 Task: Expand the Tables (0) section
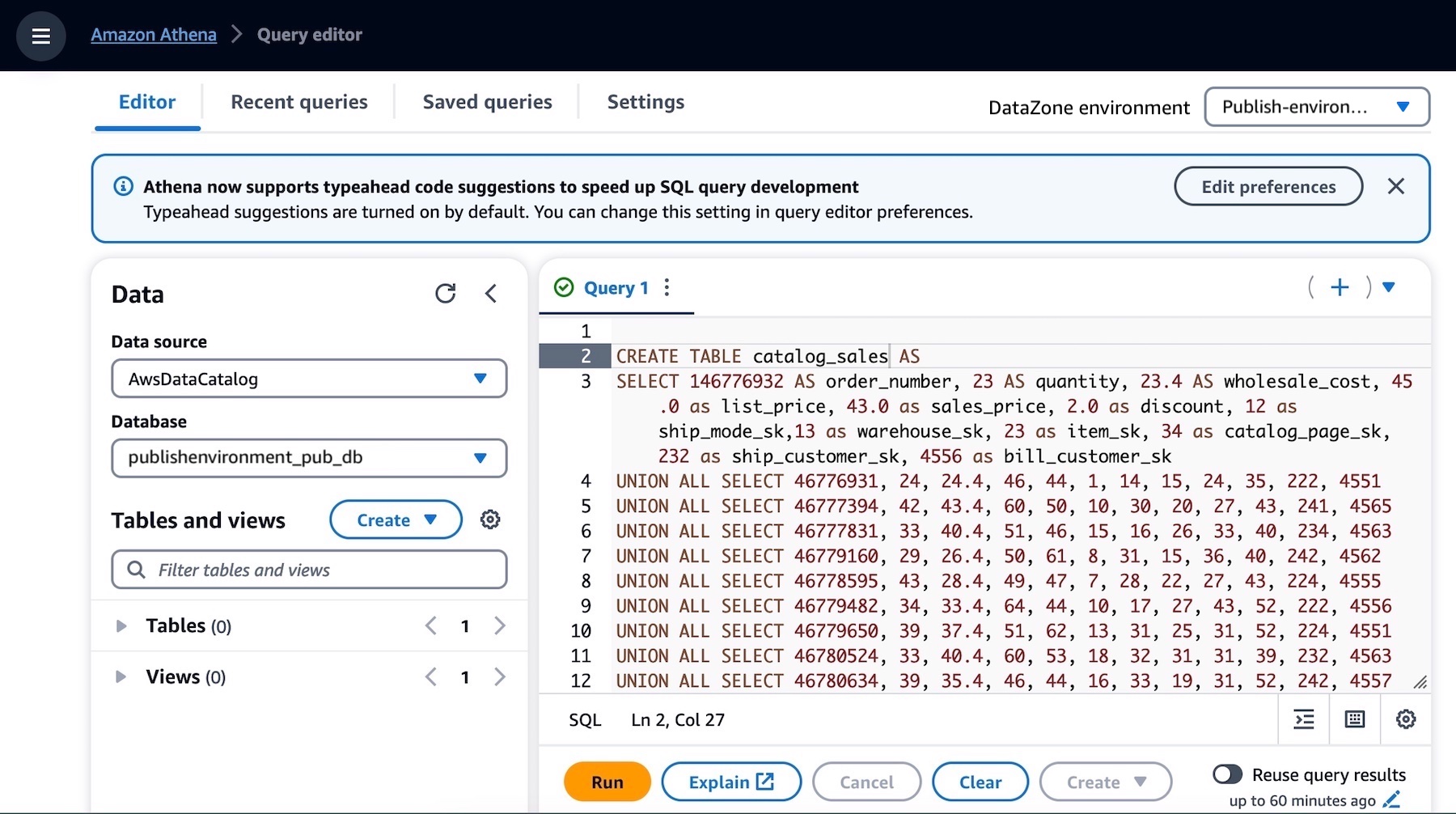pos(121,625)
